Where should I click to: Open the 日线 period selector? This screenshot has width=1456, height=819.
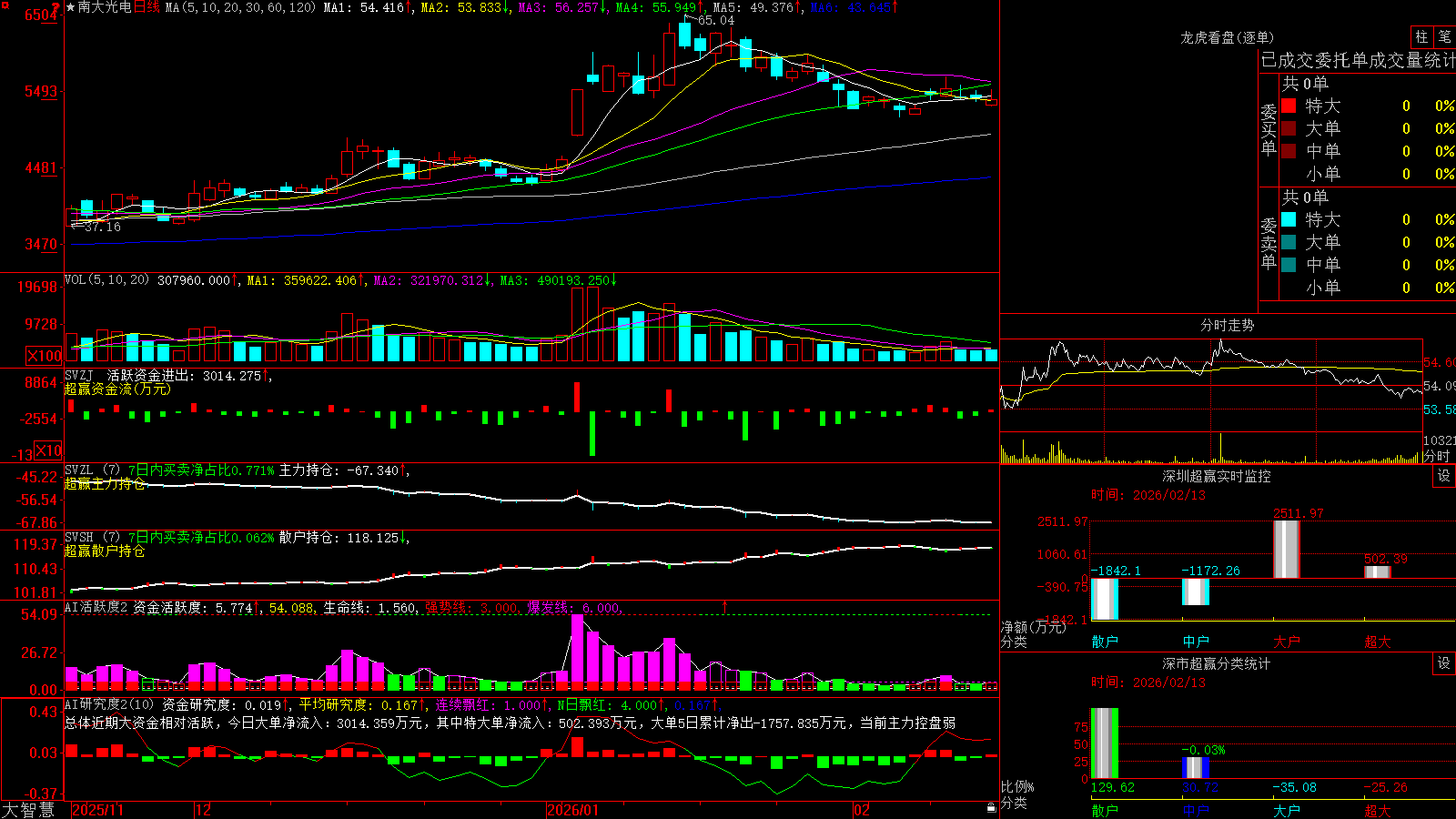pos(147,7)
